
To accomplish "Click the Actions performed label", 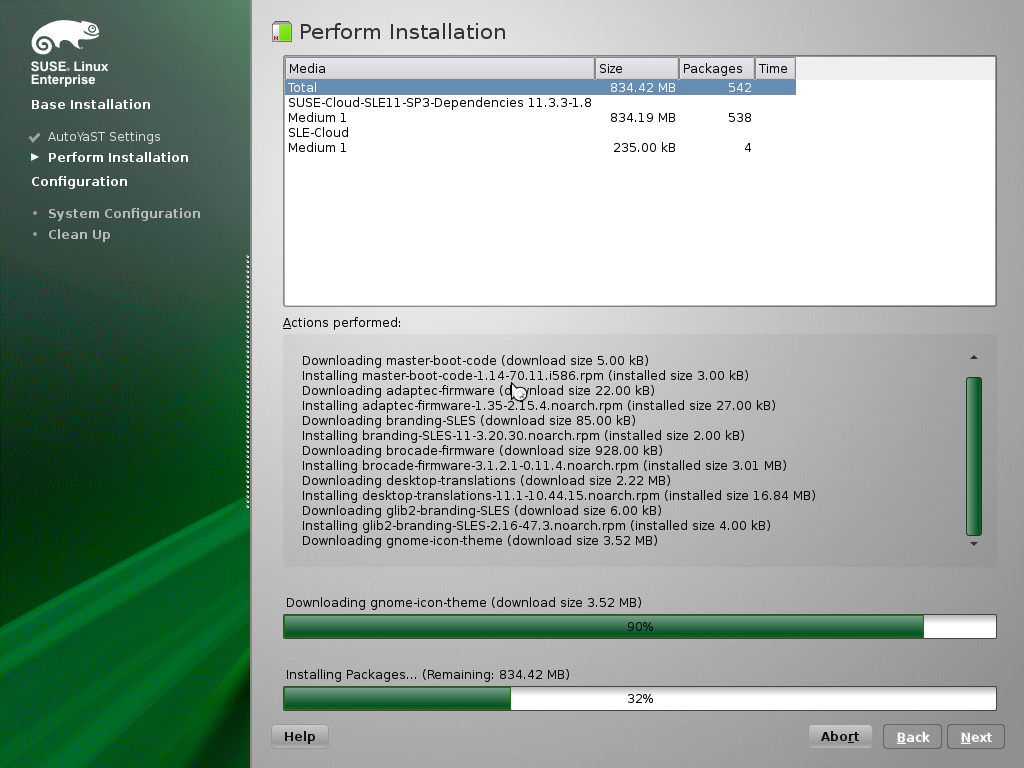I will [342, 323].
